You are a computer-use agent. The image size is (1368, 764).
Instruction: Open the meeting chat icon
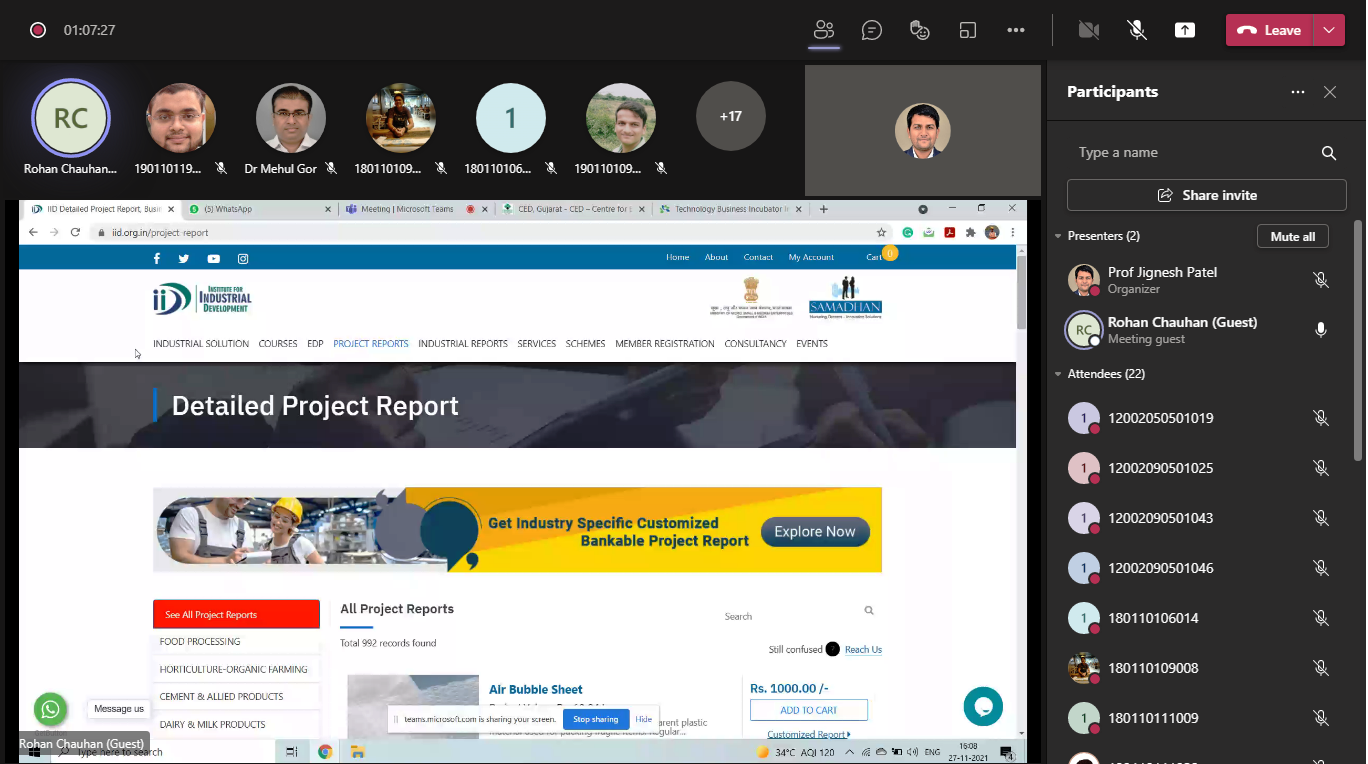(x=872, y=30)
